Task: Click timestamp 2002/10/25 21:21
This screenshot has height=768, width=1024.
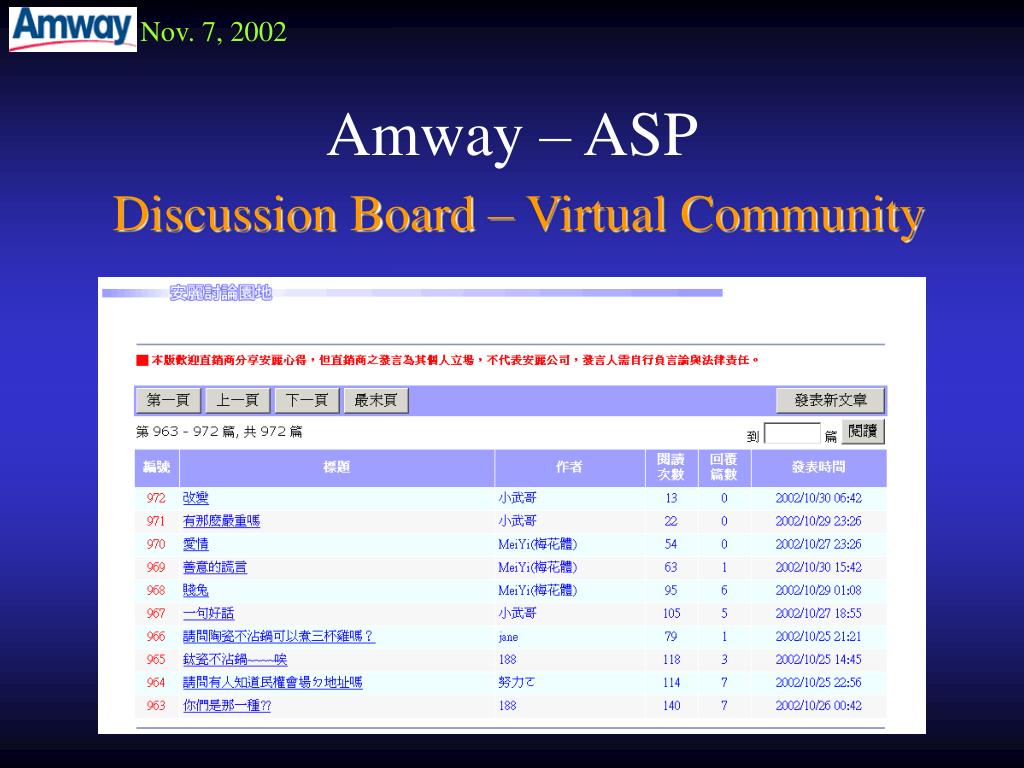Action: click(x=819, y=636)
